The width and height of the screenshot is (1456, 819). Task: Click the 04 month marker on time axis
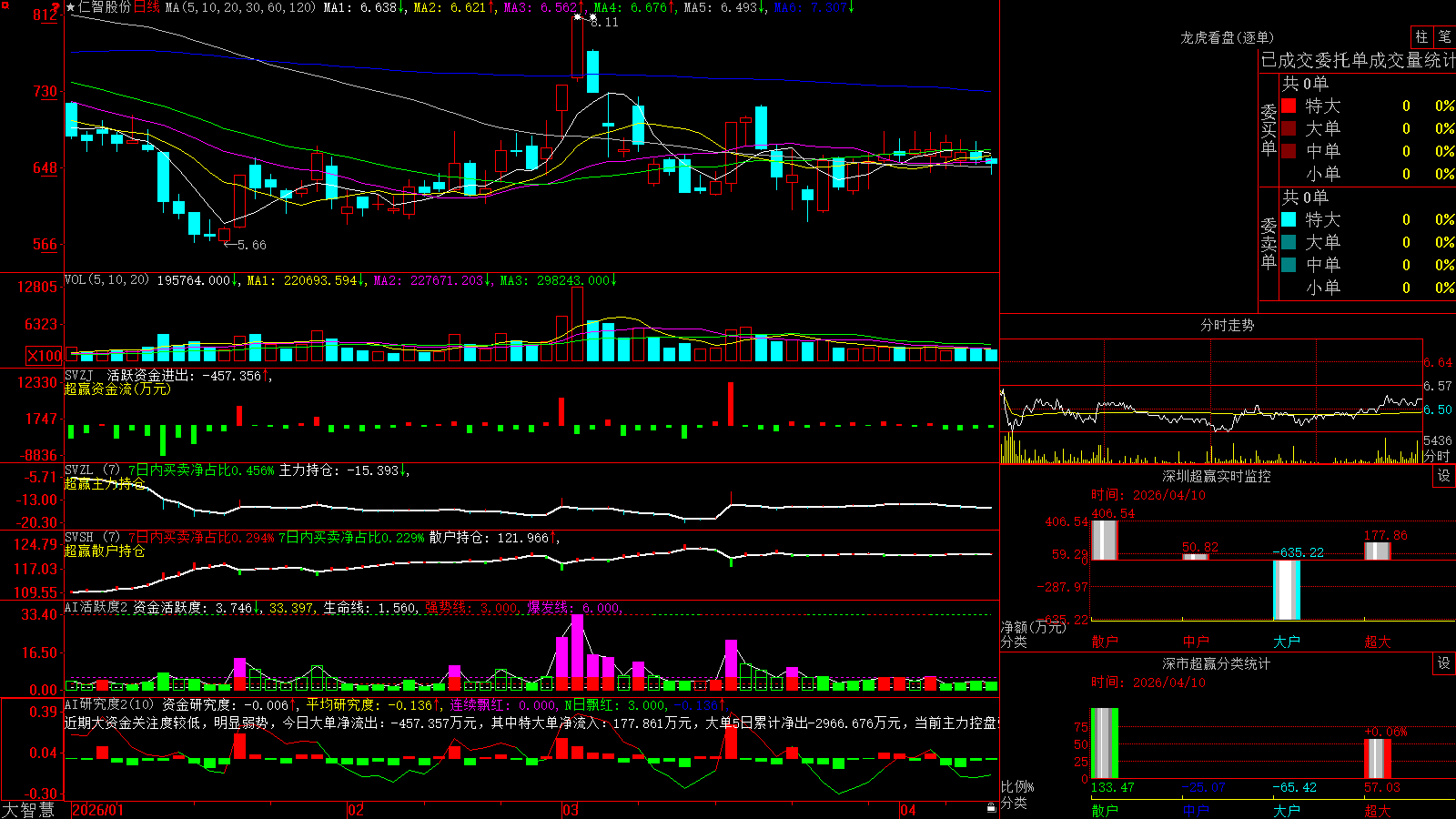point(907,810)
